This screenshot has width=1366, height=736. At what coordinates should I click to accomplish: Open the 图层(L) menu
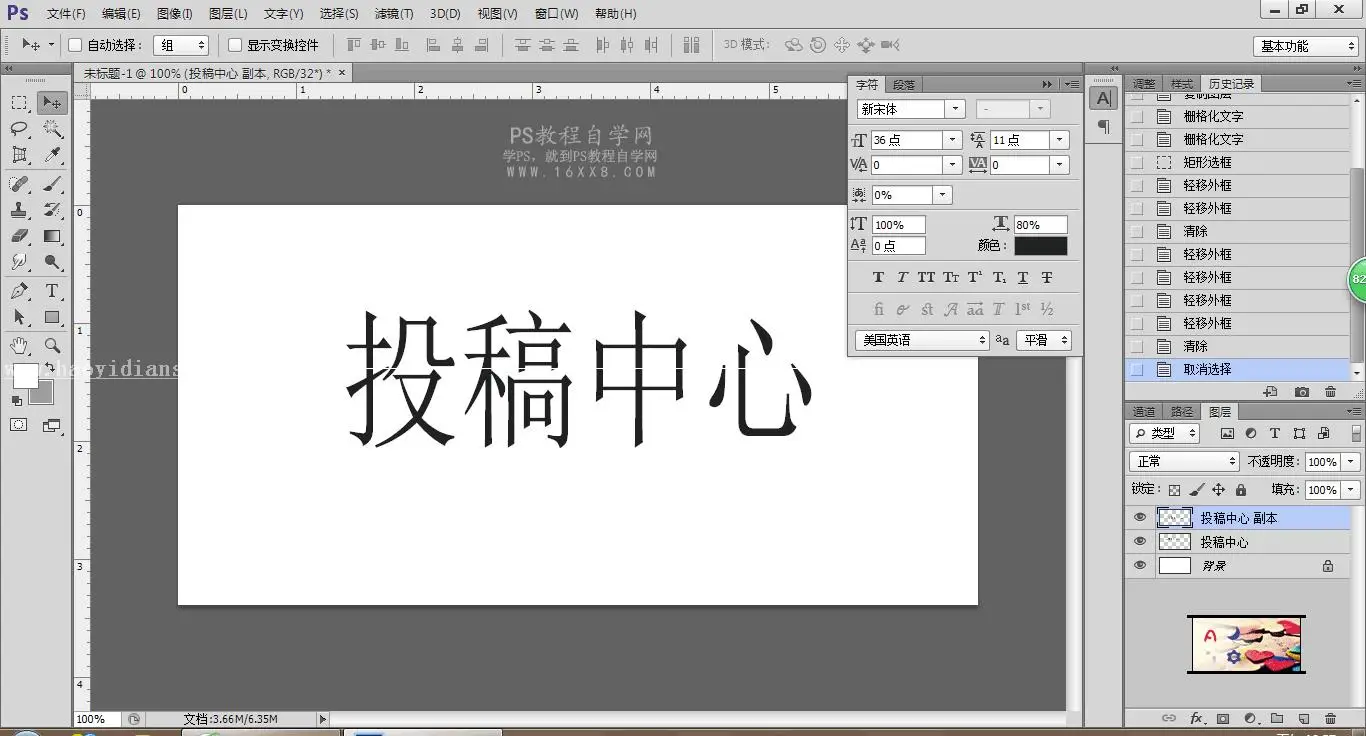(x=228, y=14)
